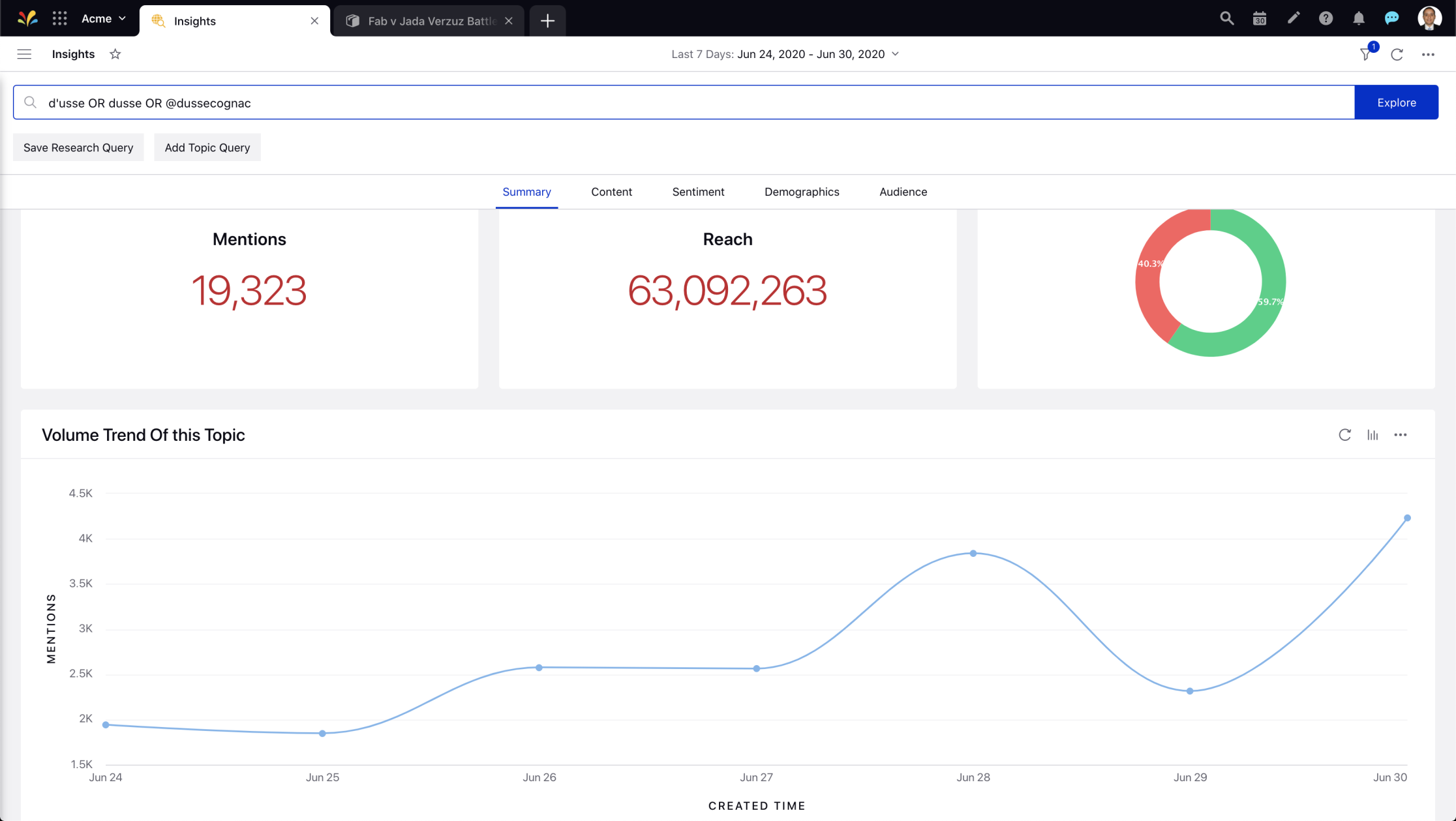Click the pencil compose icon
1456x821 pixels.
[x=1293, y=19]
